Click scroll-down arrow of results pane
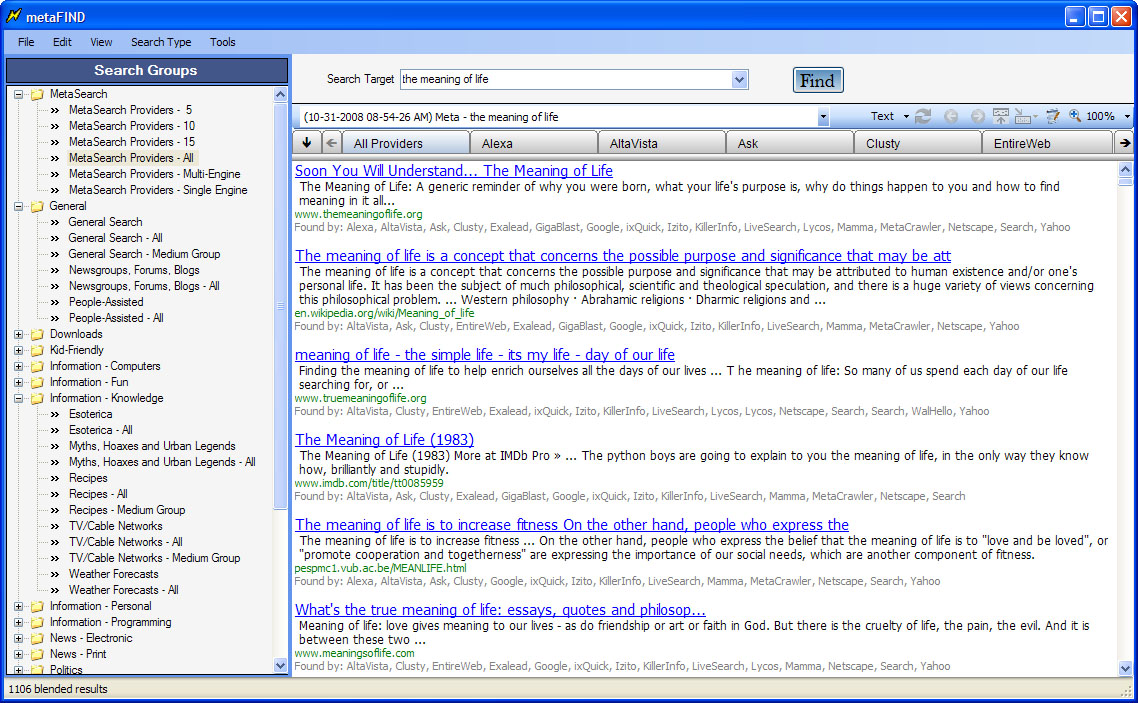The image size is (1138, 703). tap(1125, 668)
